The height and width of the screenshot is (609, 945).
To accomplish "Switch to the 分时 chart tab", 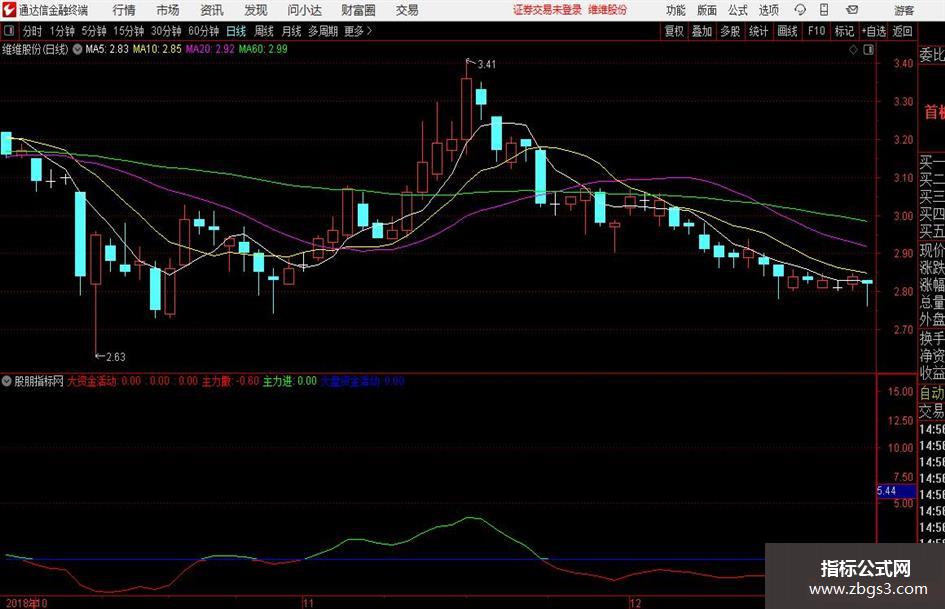I will tap(33, 31).
